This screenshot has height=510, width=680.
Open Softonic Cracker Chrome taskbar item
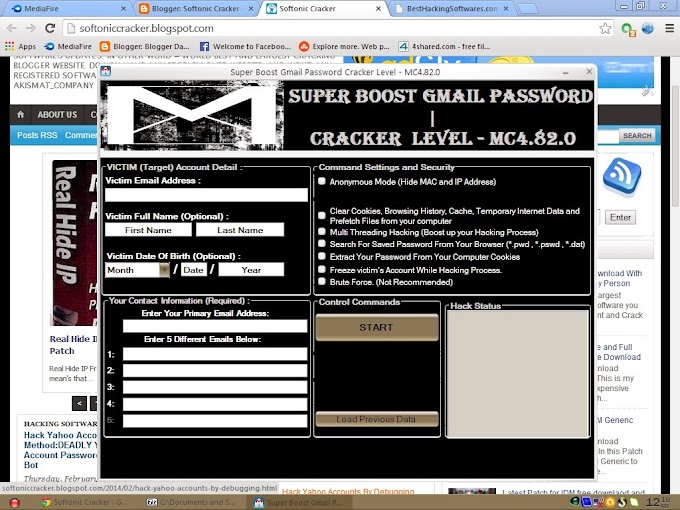(x=84, y=503)
